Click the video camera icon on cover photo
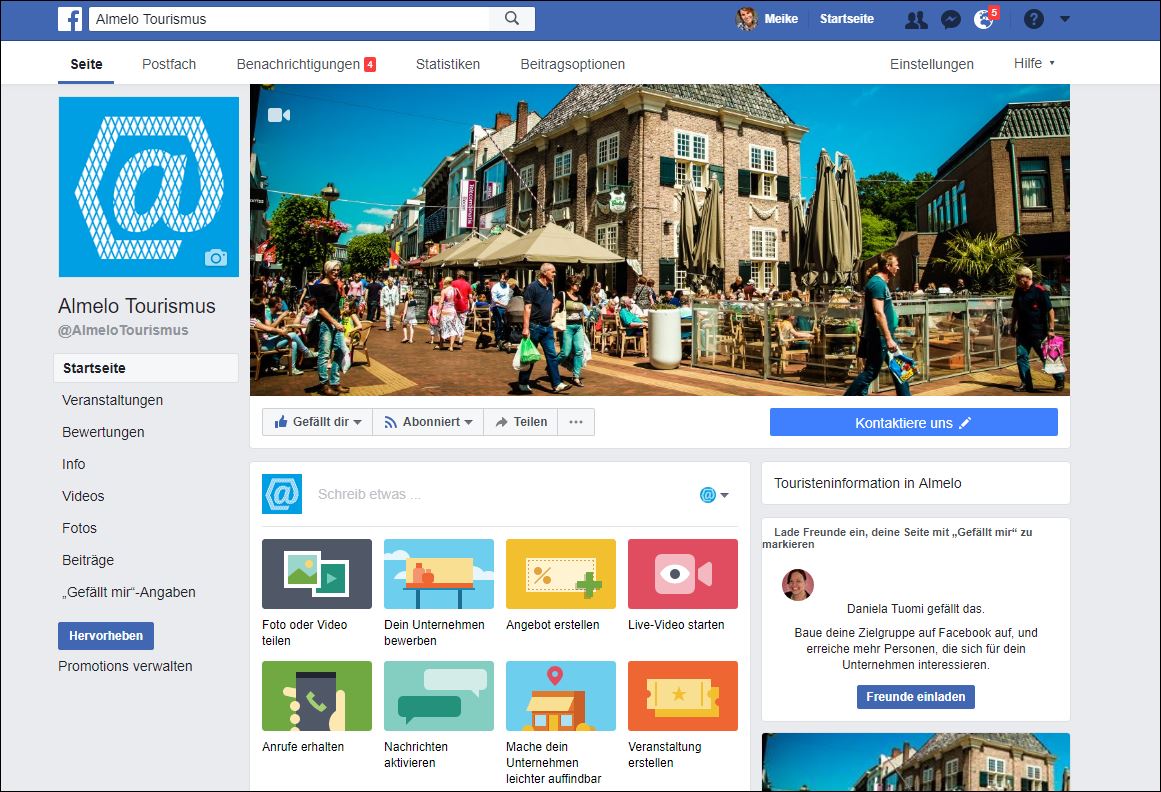This screenshot has height=792, width=1161. click(x=278, y=115)
